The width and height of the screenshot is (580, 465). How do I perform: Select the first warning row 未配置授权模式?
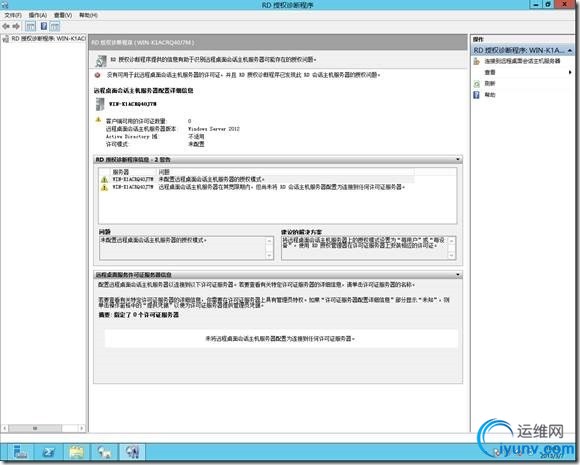[x=257, y=179]
